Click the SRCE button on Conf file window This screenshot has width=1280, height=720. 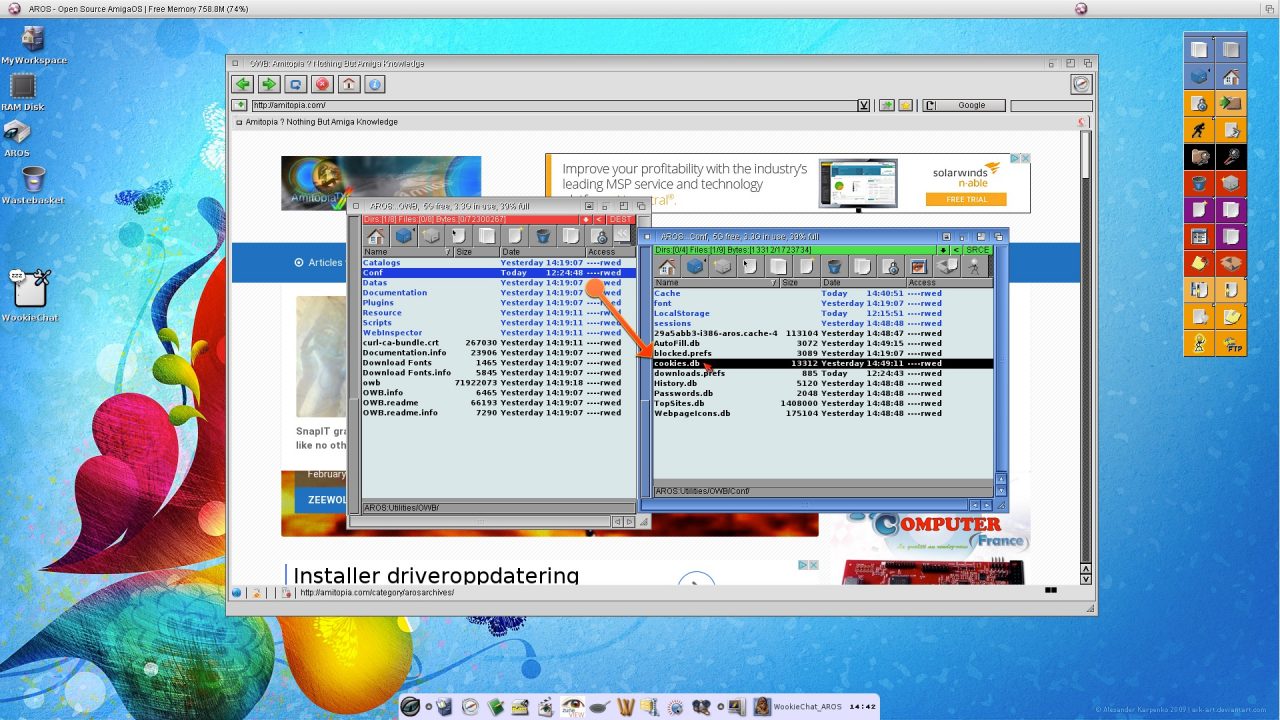pos(977,250)
